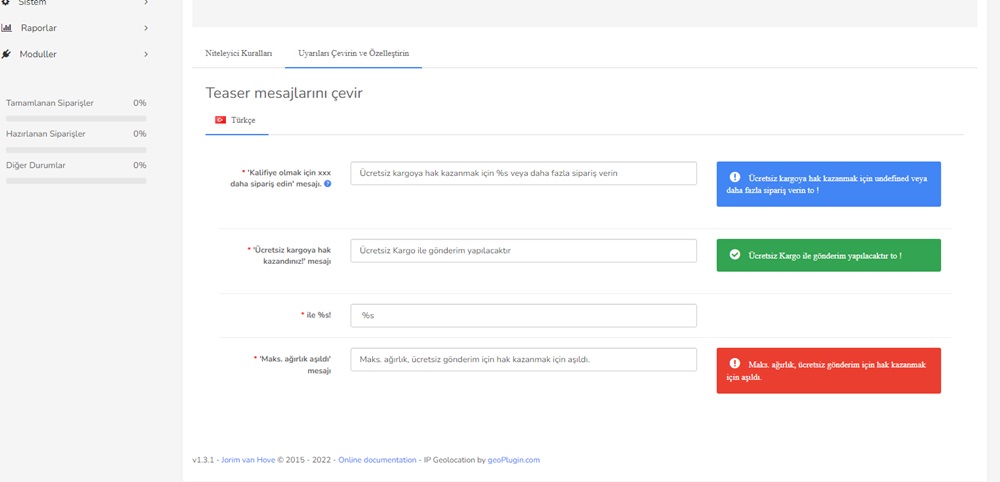Click the Raporlar bar chart icon
Image resolution: width=1000 pixels, height=482 pixels.
click(x=6, y=28)
